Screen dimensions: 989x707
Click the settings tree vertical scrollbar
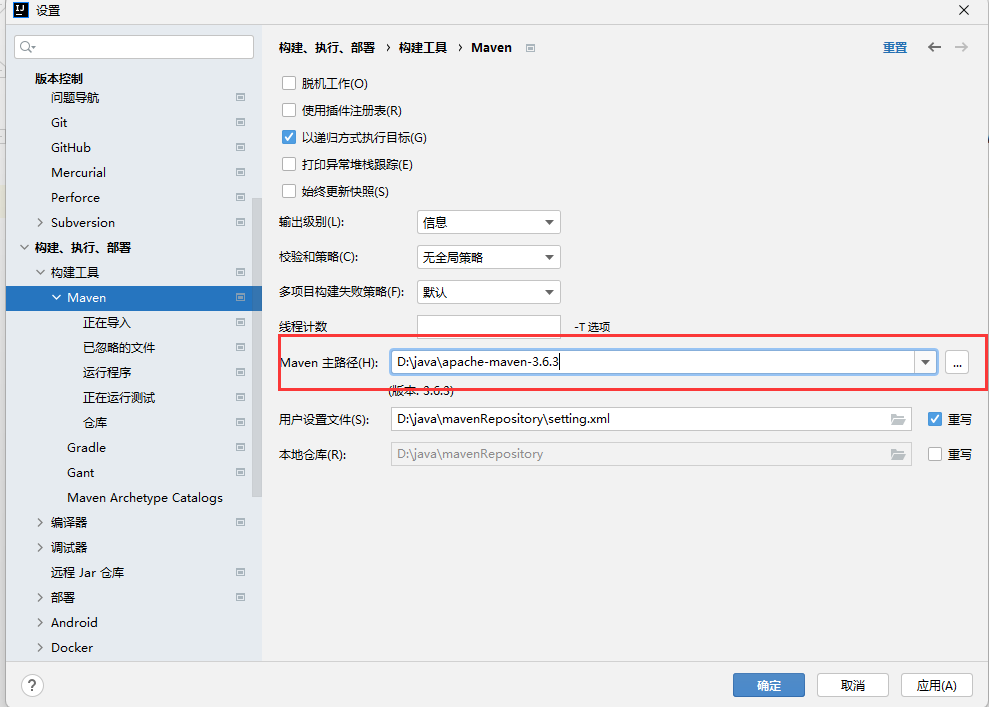[256, 347]
